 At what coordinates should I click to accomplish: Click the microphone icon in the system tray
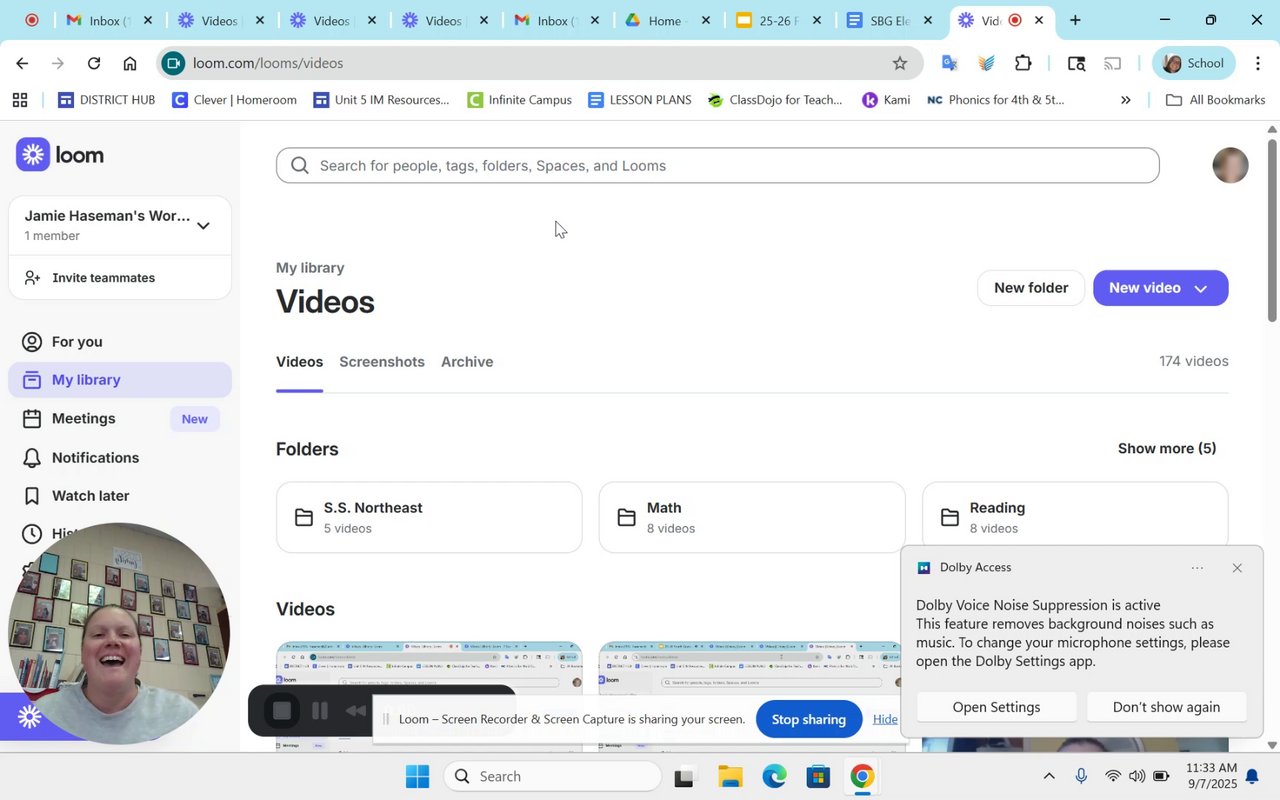coord(1081,776)
